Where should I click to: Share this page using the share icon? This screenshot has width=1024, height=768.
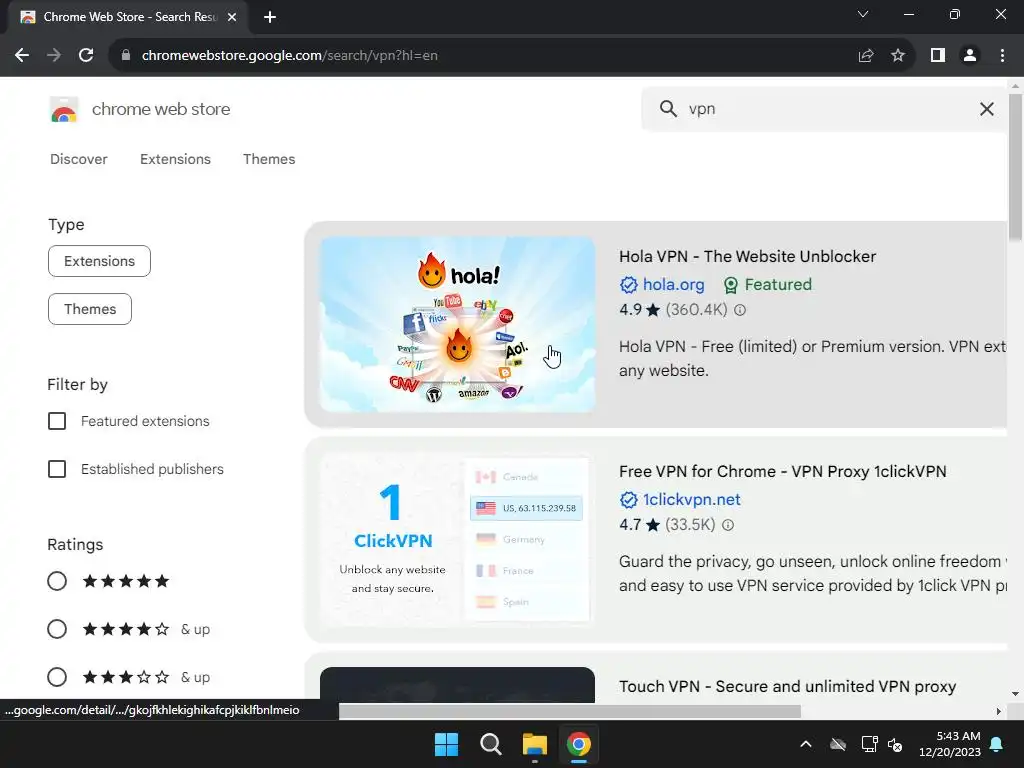pyautogui.click(x=866, y=56)
